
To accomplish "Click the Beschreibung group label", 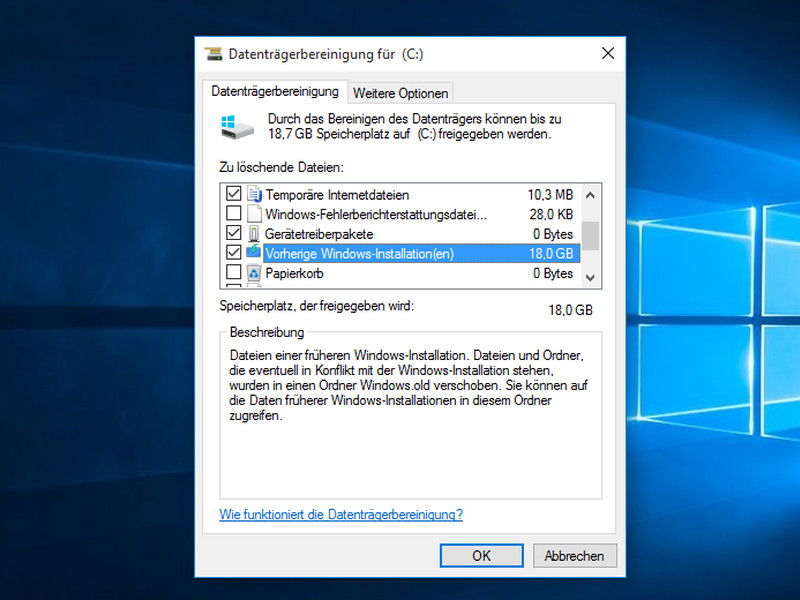I will (x=267, y=333).
